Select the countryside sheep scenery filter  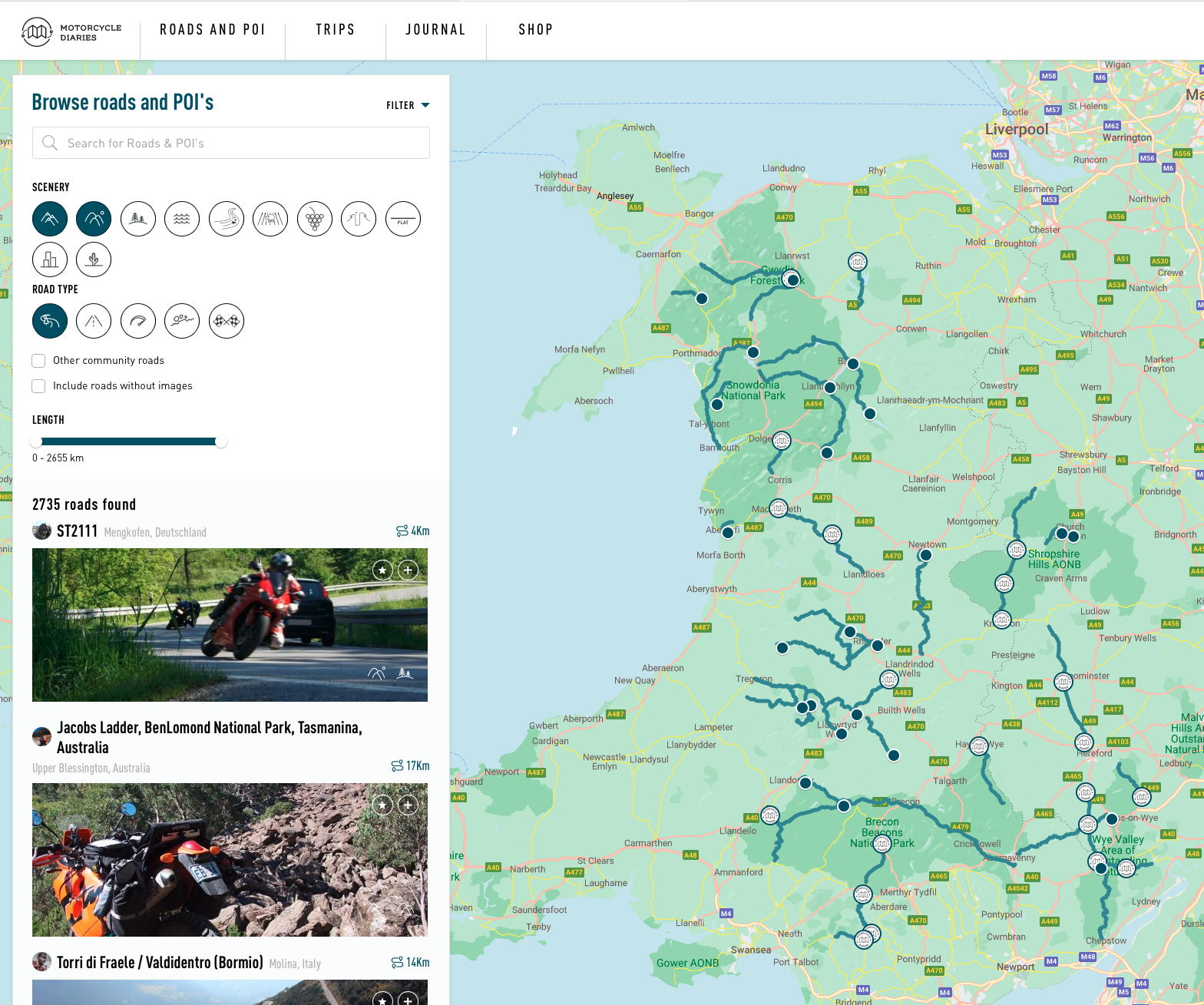pos(270,219)
